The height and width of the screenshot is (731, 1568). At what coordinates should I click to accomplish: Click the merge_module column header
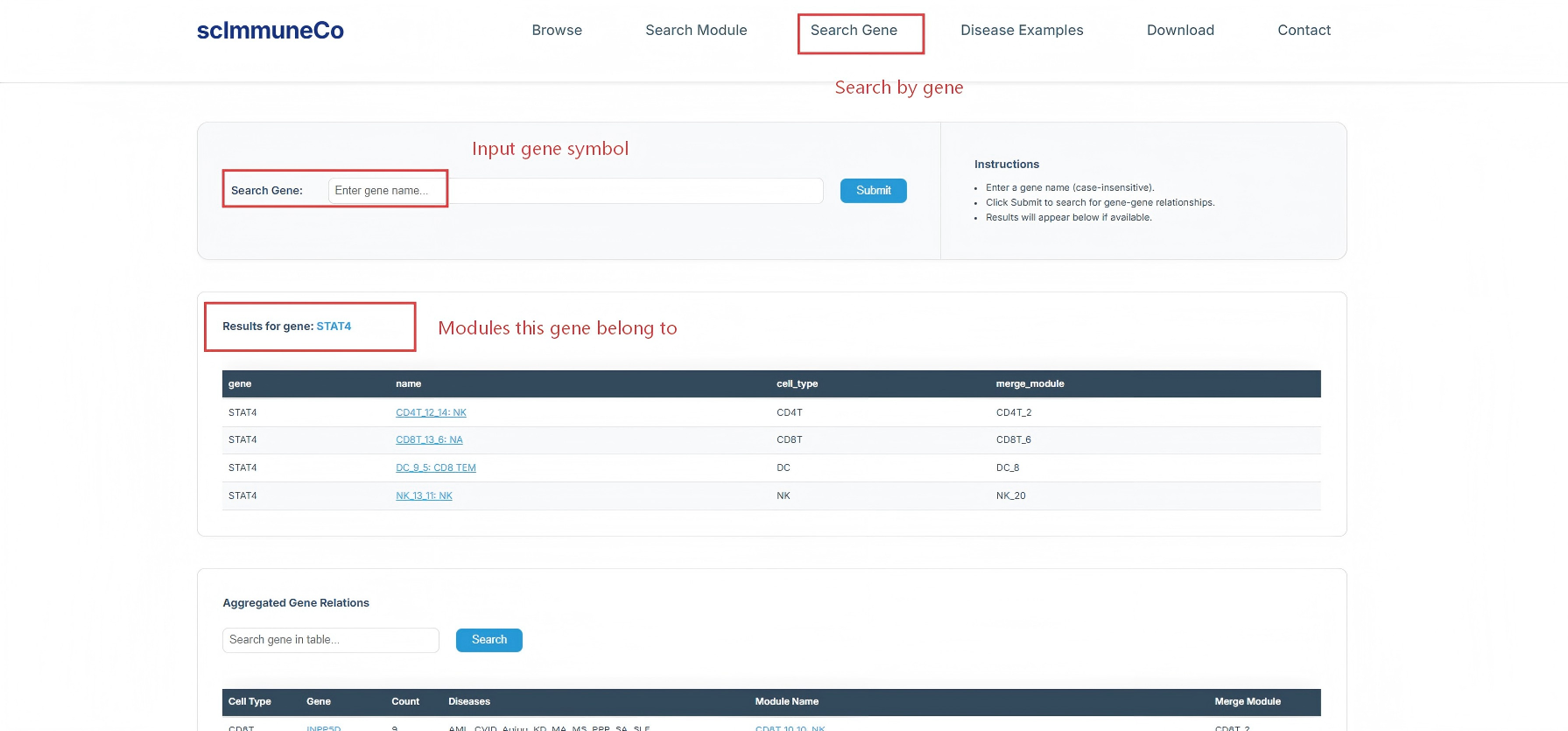tap(1030, 384)
